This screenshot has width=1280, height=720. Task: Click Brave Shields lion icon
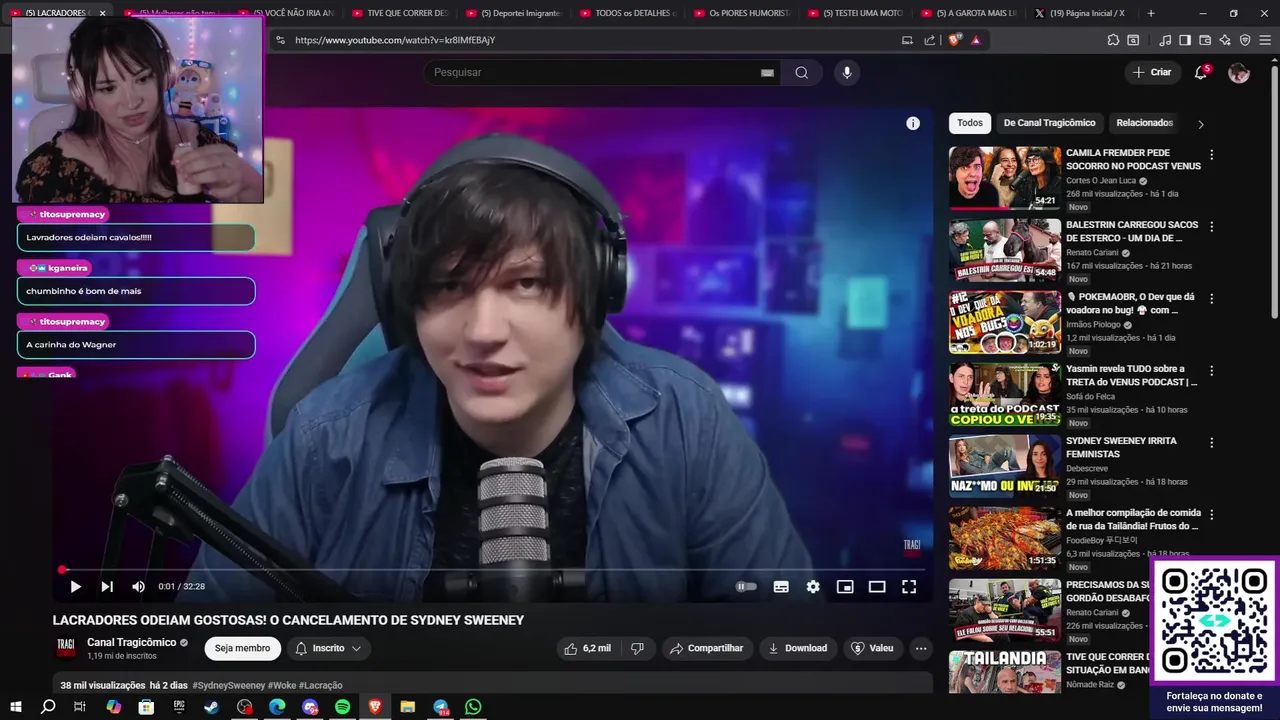click(x=955, y=40)
